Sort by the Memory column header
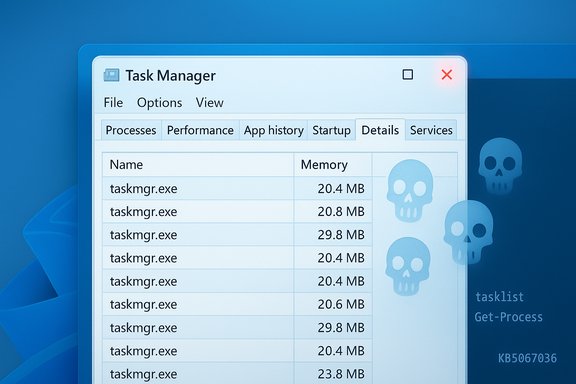Screen dimensions: 576x384 (333, 165)
